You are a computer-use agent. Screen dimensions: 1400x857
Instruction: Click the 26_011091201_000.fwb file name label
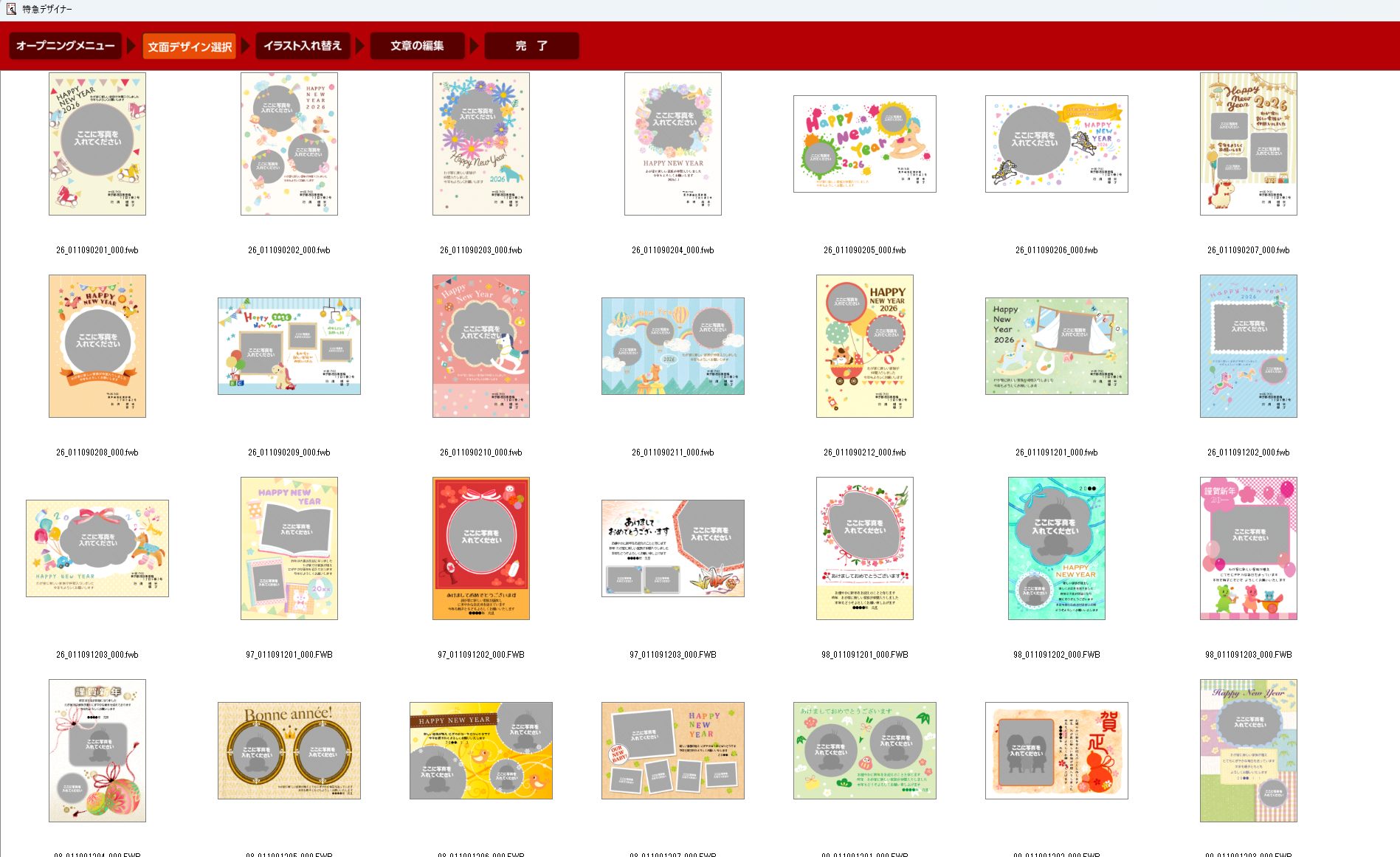point(1056,452)
